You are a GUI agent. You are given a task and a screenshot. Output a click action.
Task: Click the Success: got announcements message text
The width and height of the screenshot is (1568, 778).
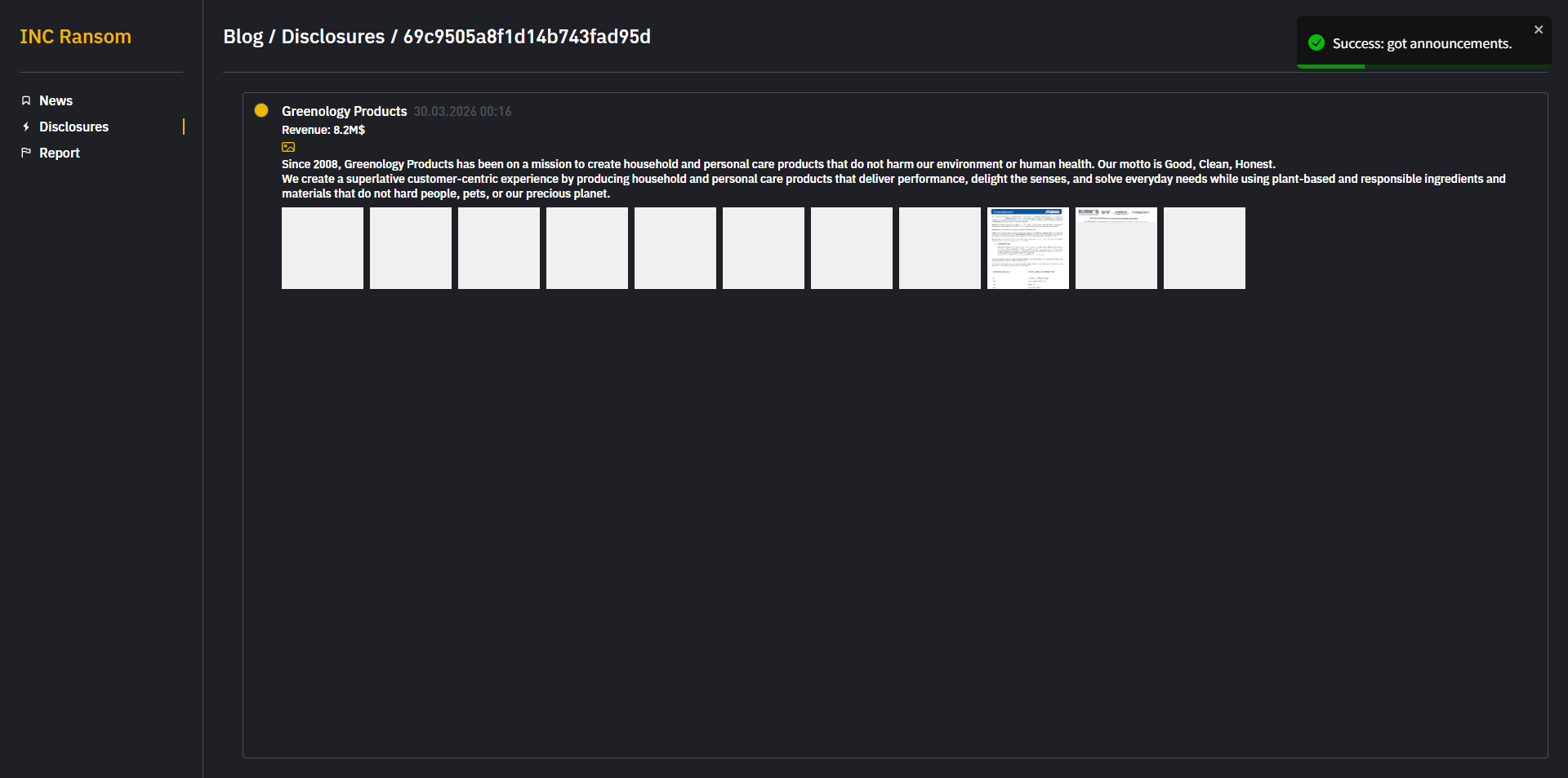1422,44
